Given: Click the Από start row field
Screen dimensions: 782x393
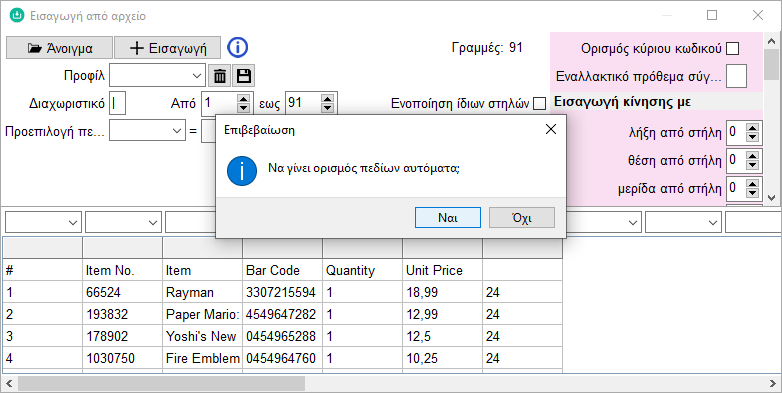Looking at the screenshot, I should (x=218, y=103).
